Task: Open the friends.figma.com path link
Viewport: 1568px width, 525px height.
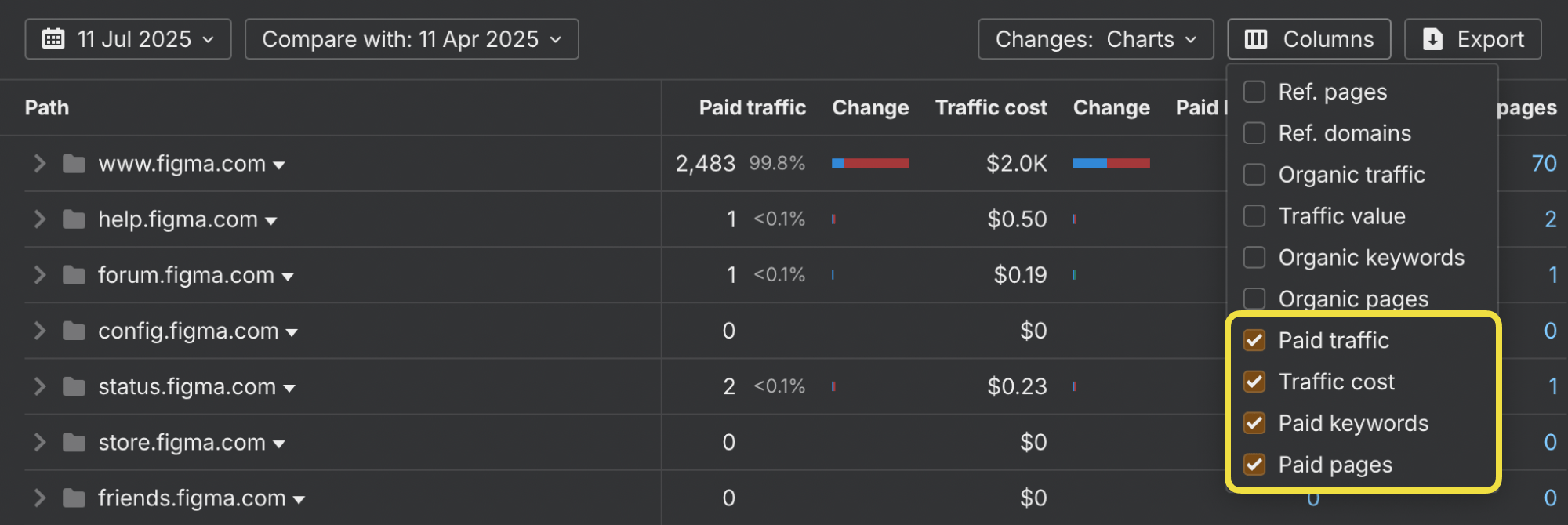Action: (191, 498)
